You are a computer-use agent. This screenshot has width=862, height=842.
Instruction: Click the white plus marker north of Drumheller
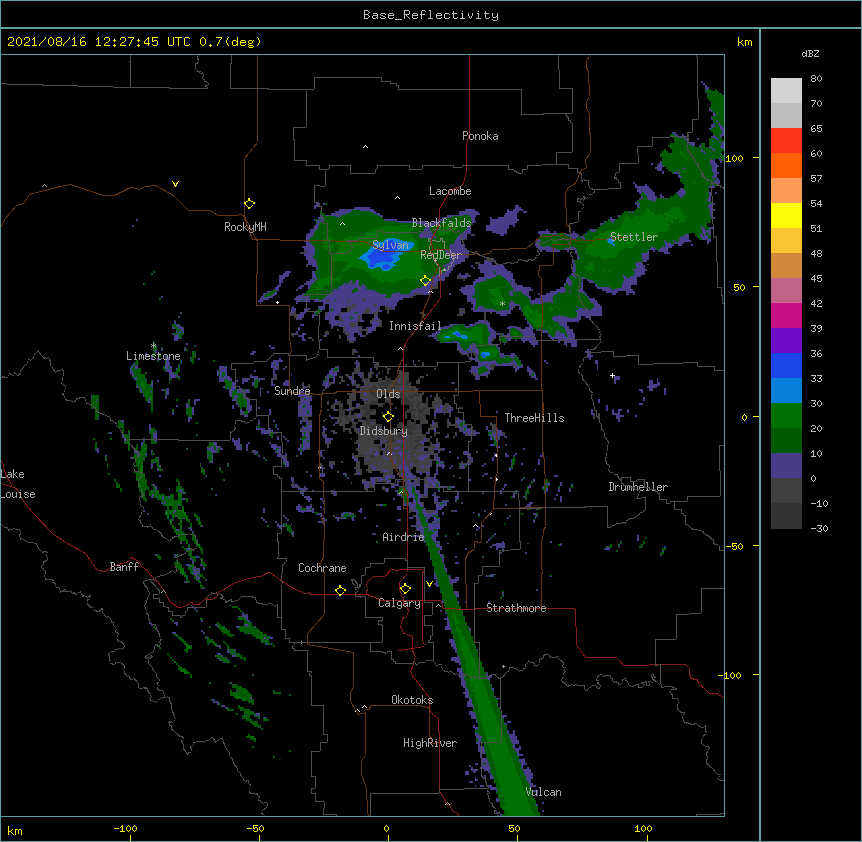612,376
